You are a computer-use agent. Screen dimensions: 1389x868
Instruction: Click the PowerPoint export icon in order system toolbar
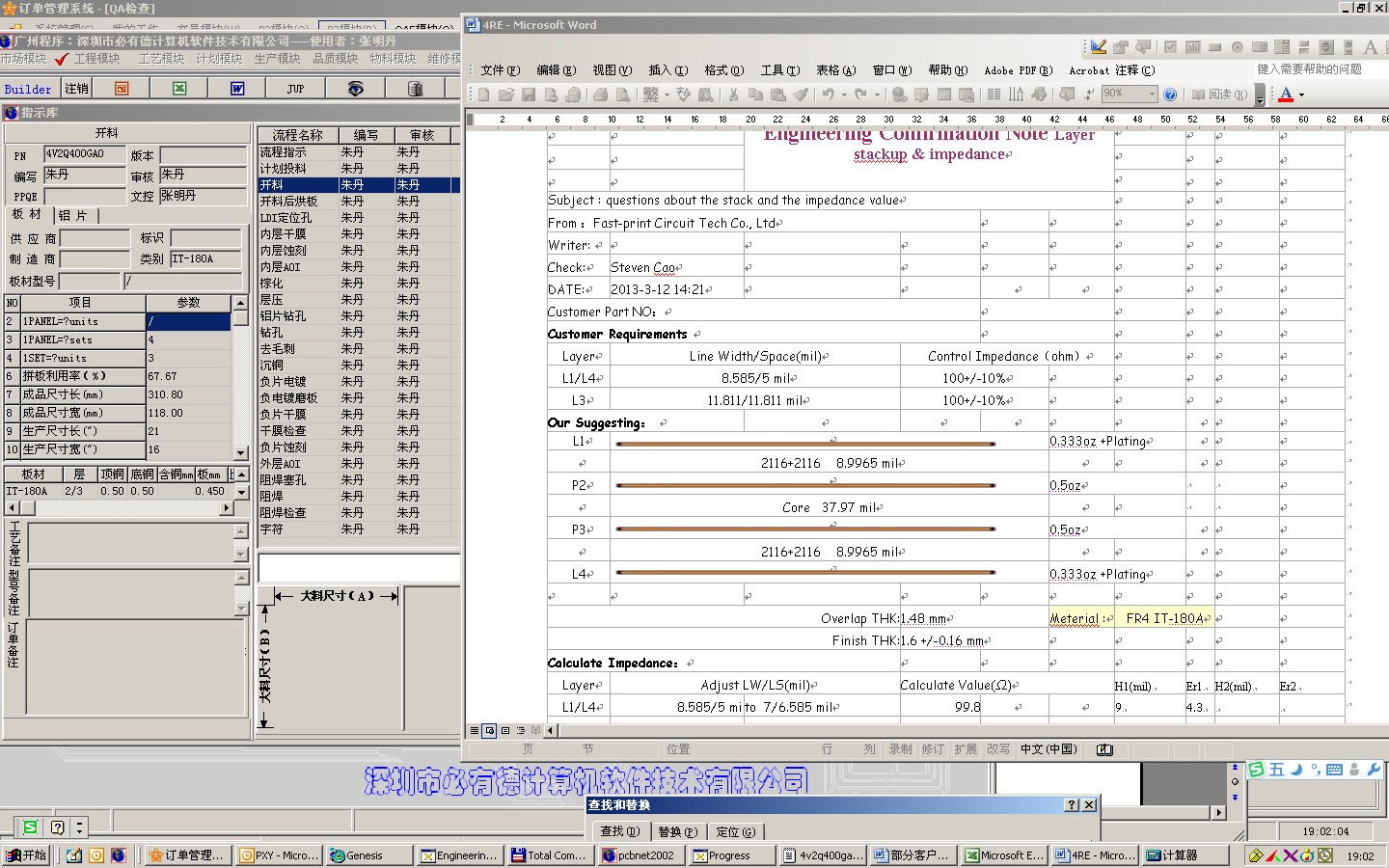pyautogui.click(x=123, y=88)
